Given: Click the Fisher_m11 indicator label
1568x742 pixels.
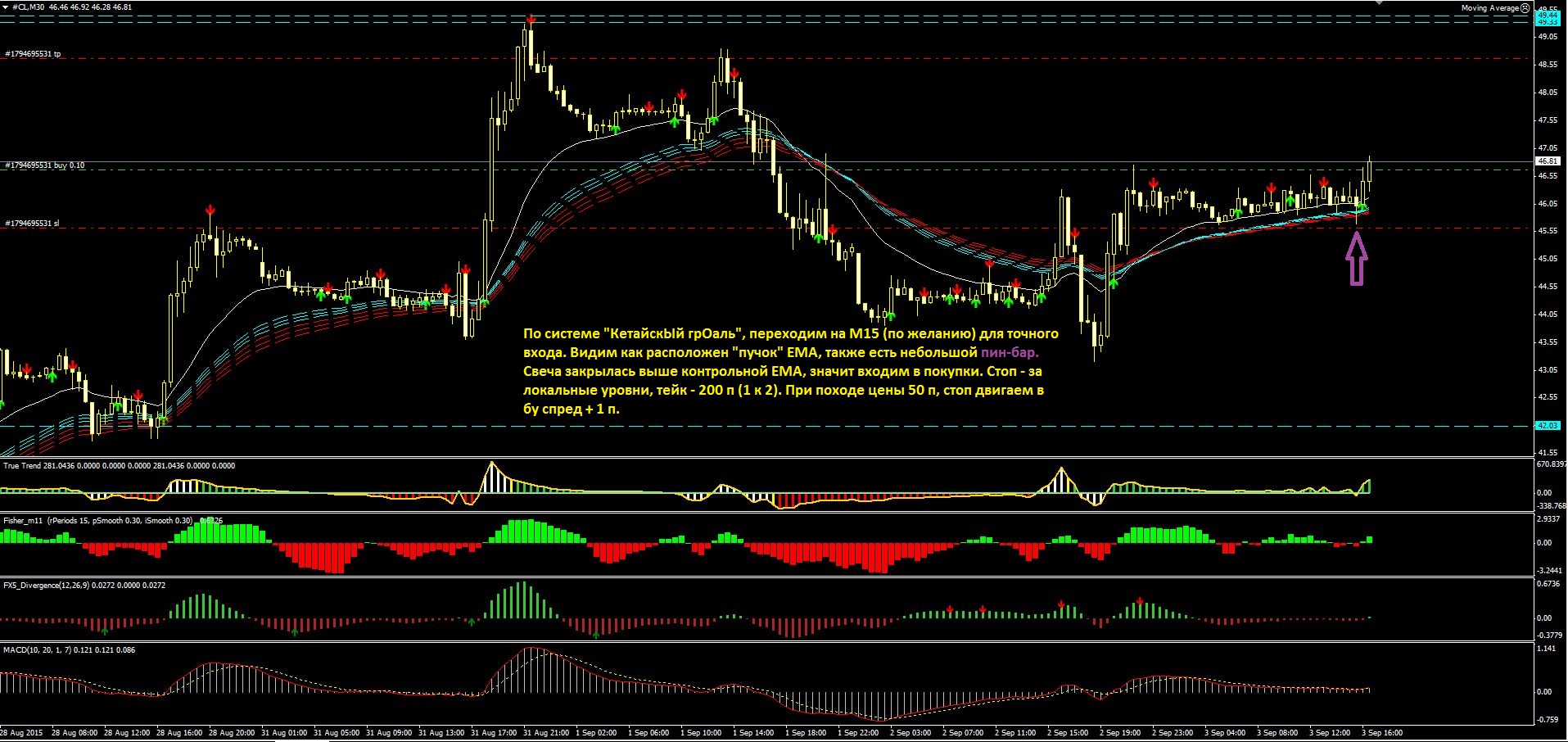Looking at the screenshot, I should 24,520.
